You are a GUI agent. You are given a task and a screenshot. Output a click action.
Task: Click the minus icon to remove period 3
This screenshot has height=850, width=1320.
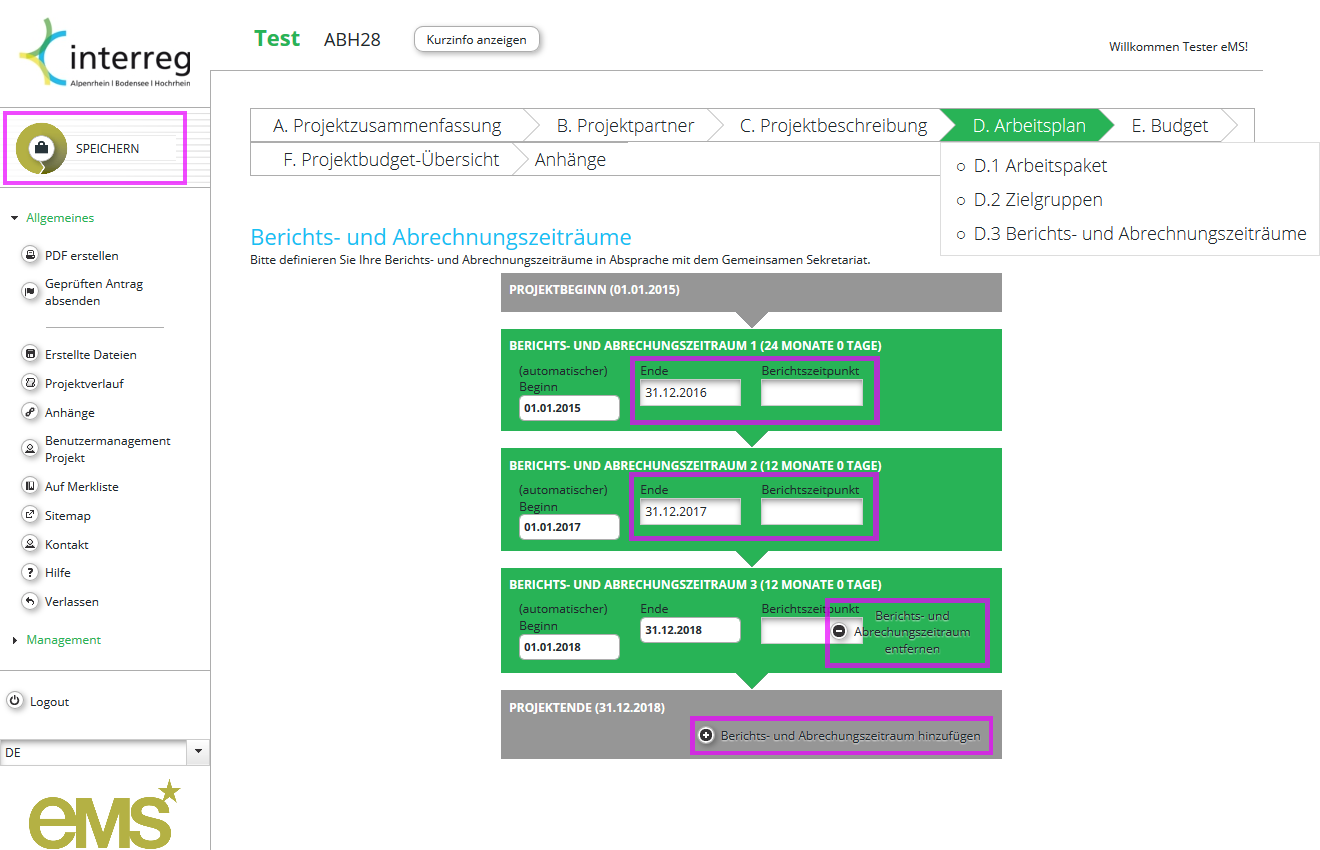pos(839,631)
